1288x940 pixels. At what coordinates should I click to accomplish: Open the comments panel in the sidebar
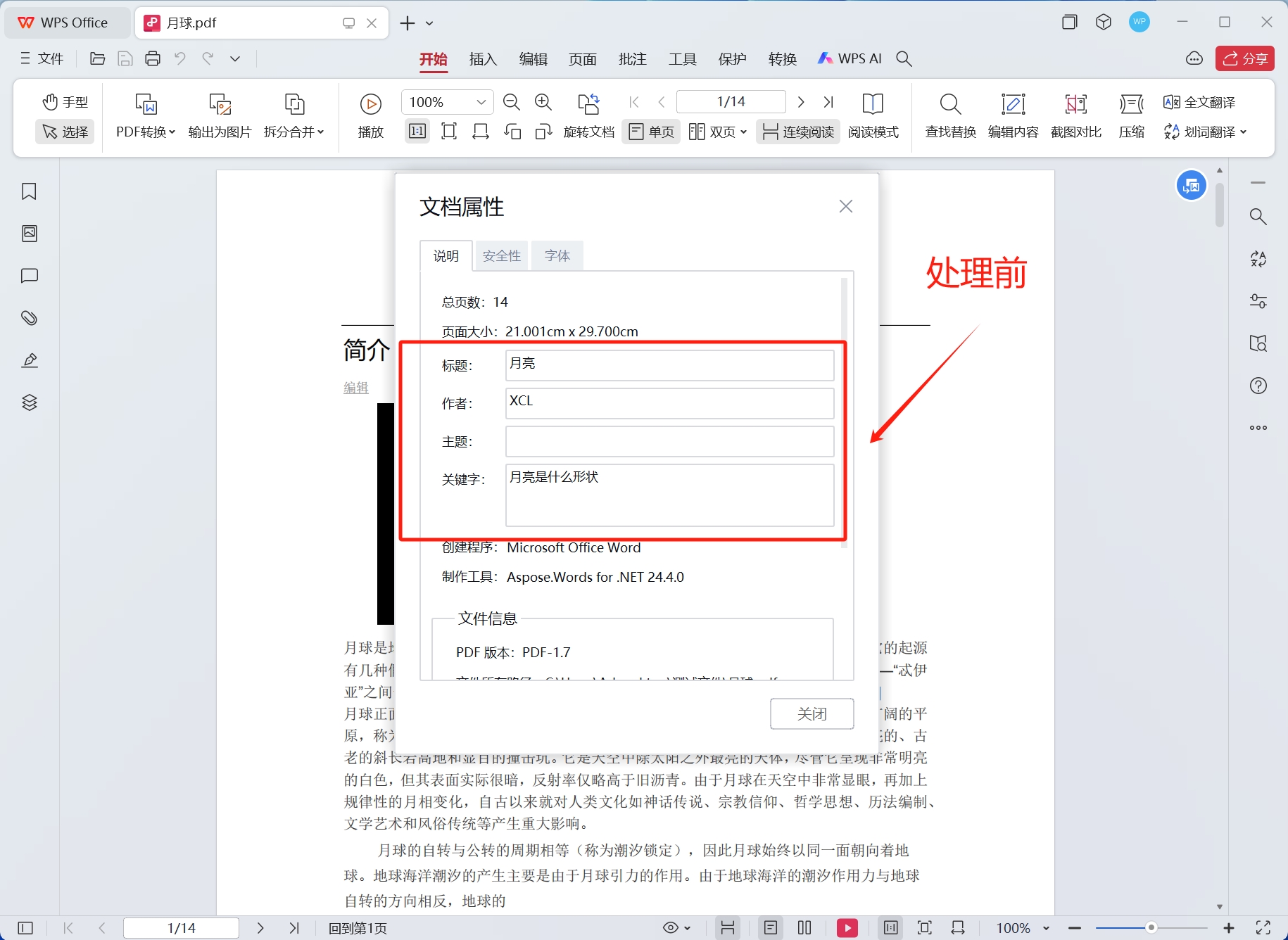click(x=29, y=276)
